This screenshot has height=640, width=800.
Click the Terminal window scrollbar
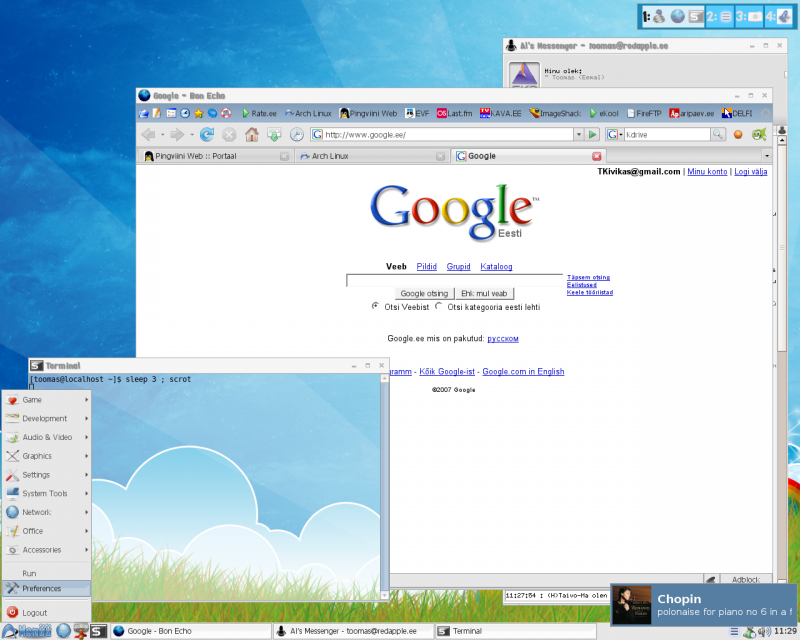(385, 487)
